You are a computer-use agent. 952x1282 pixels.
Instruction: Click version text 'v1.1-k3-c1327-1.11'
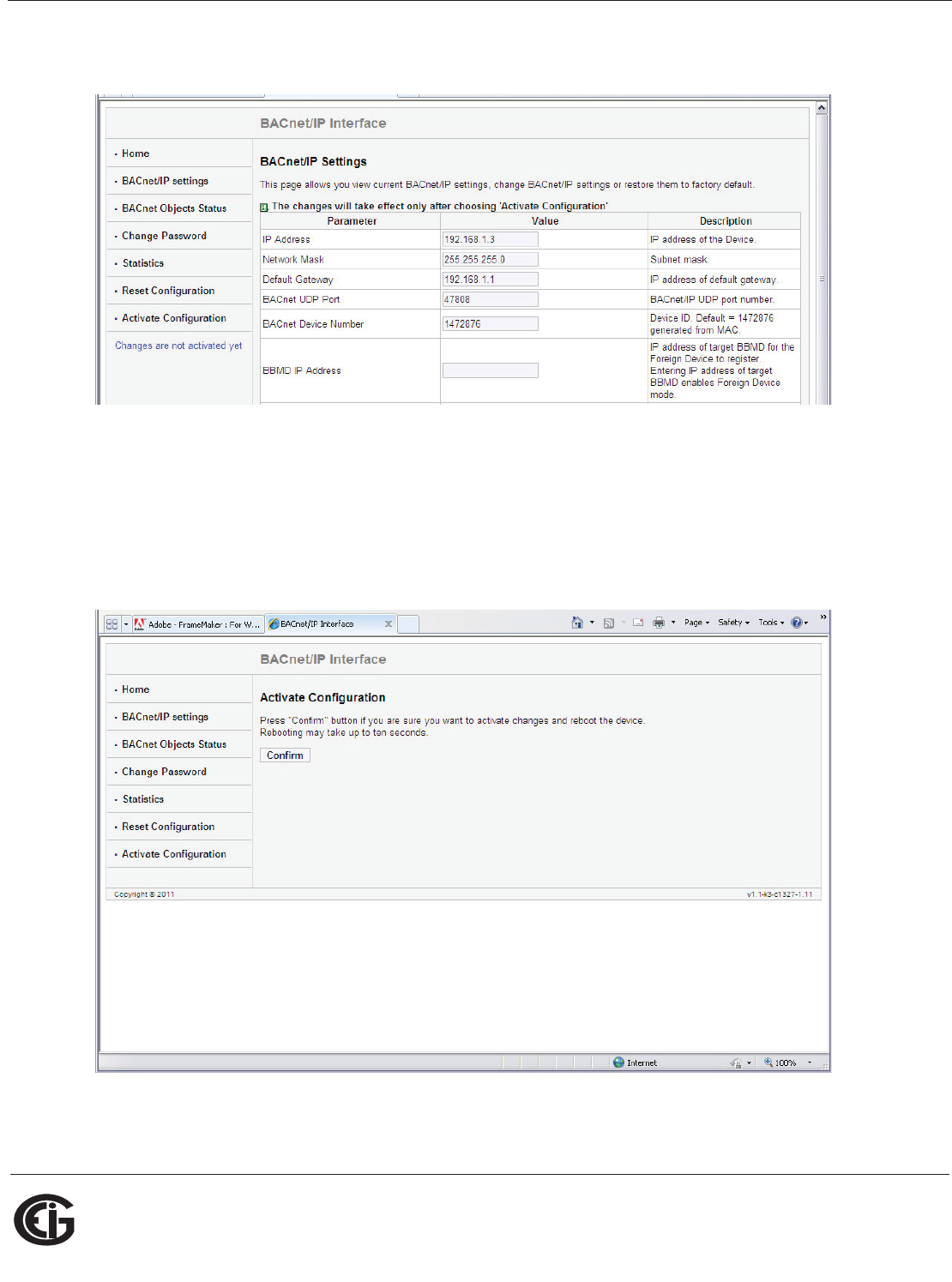pos(780,894)
